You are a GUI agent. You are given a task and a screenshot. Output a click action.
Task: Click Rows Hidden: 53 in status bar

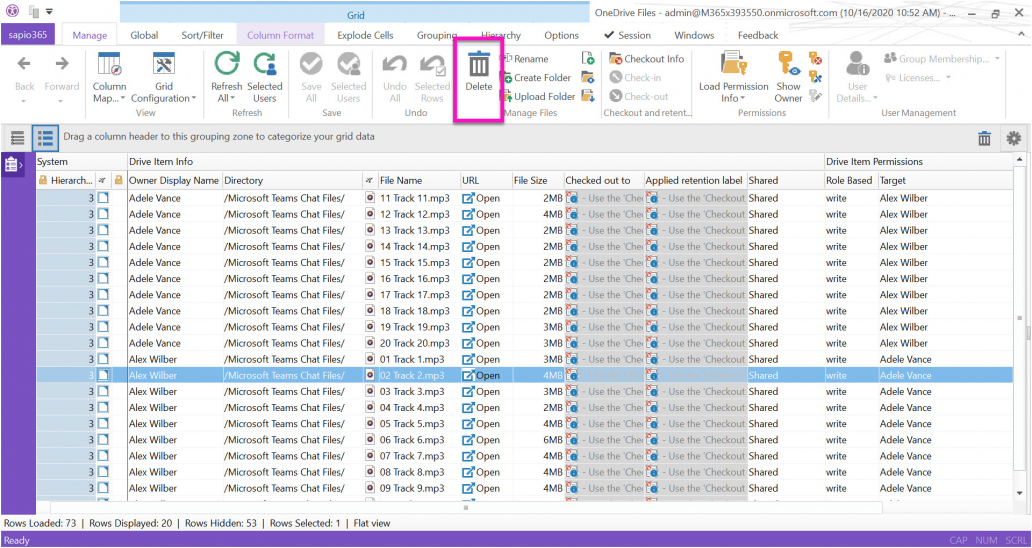pyautogui.click(x=219, y=524)
